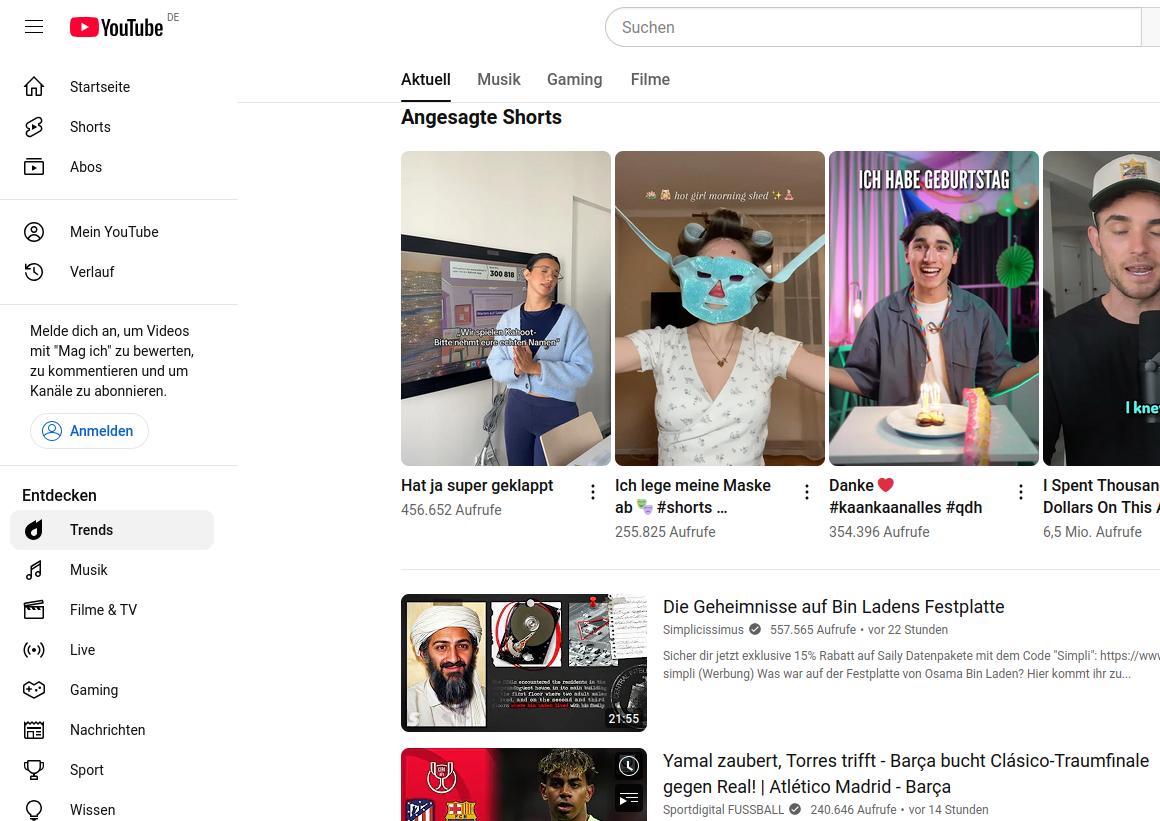The height and width of the screenshot is (821, 1160).
Task: Add Yamal video to queue
Action: (x=628, y=798)
